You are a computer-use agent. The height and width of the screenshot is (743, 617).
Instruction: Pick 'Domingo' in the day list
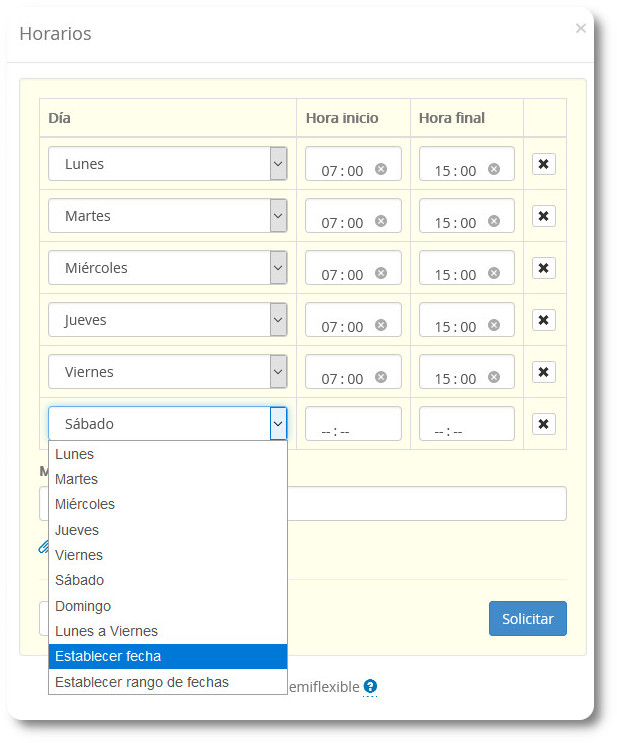click(x=167, y=606)
